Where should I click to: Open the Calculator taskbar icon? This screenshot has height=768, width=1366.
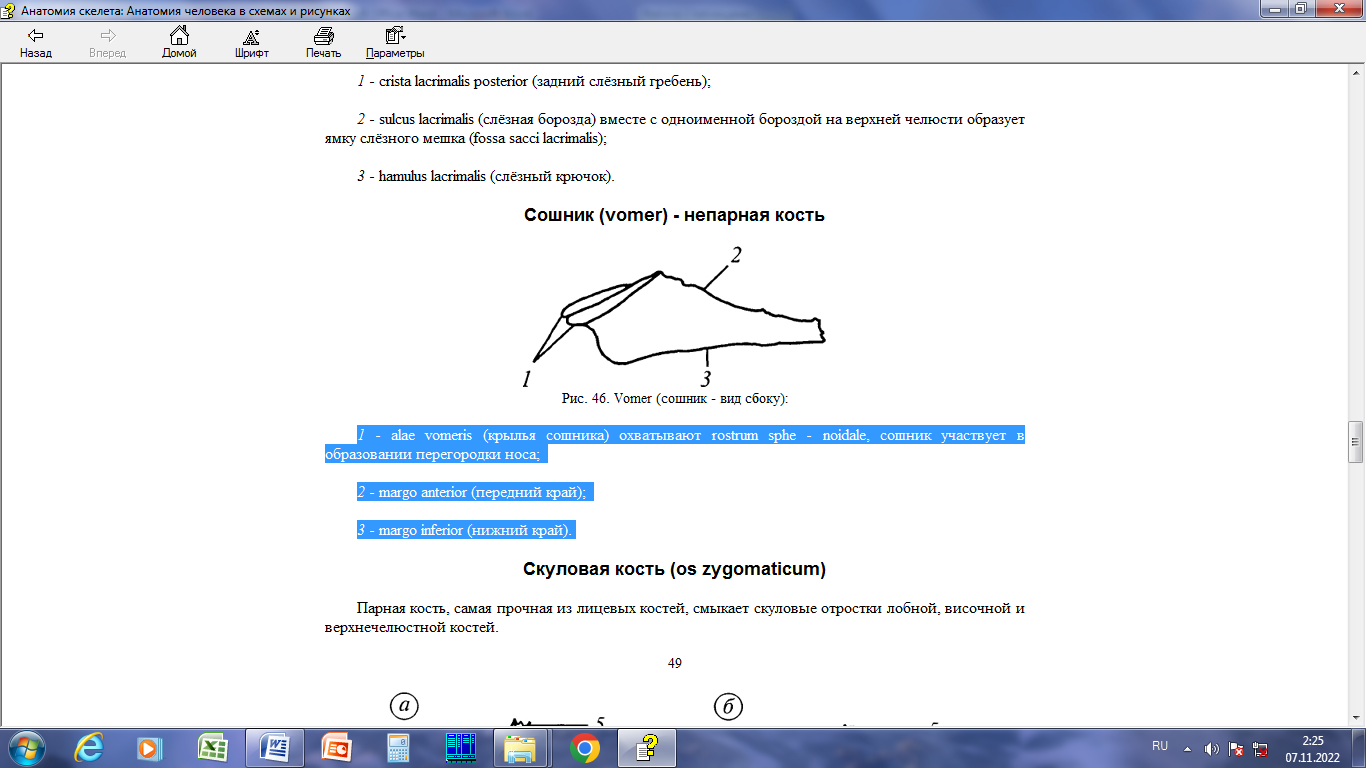coord(398,747)
